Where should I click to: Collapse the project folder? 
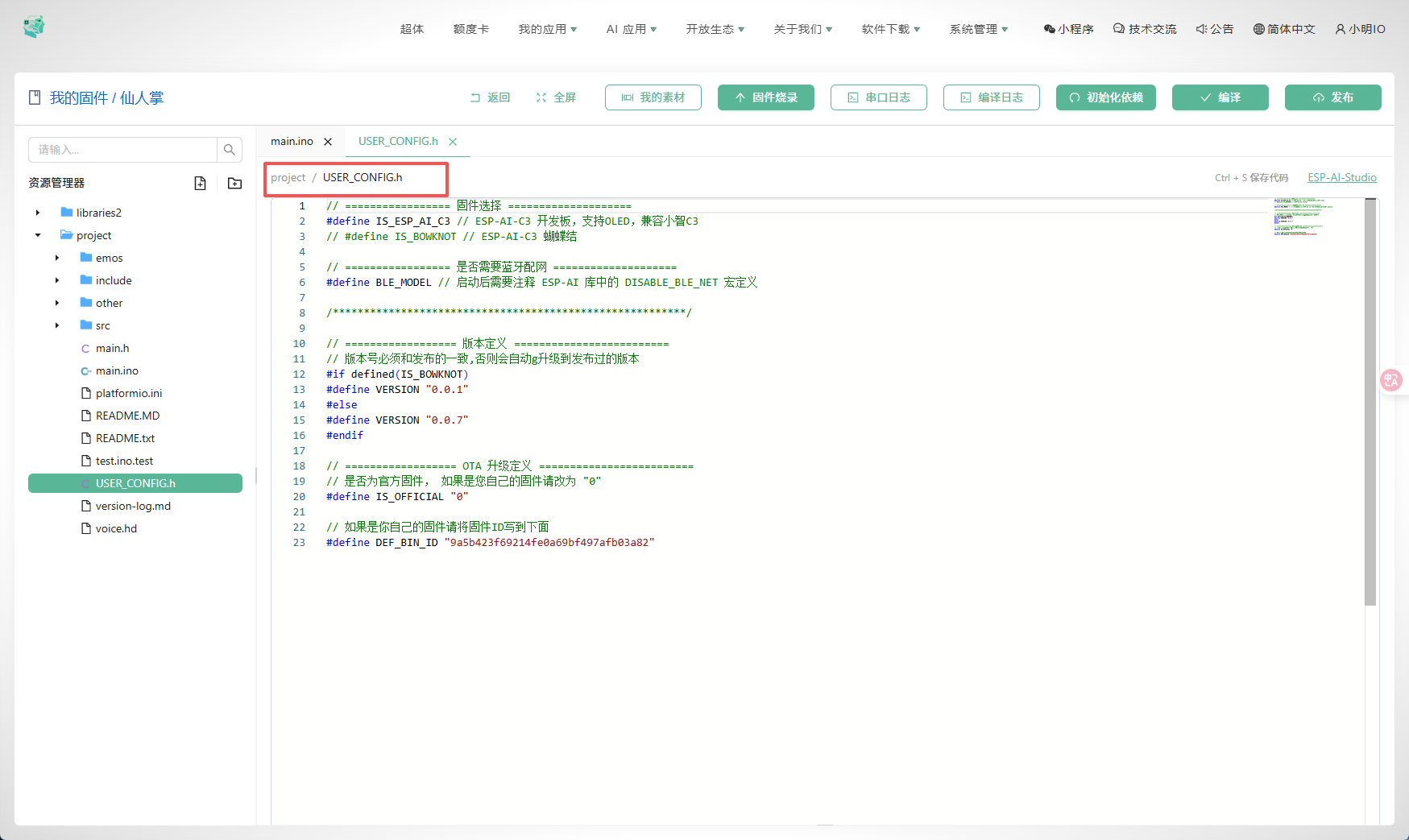coord(38,235)
